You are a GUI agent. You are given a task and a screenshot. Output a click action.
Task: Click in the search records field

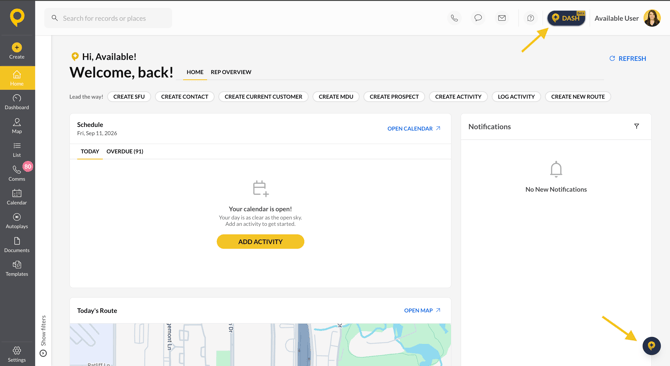point(108,18)
